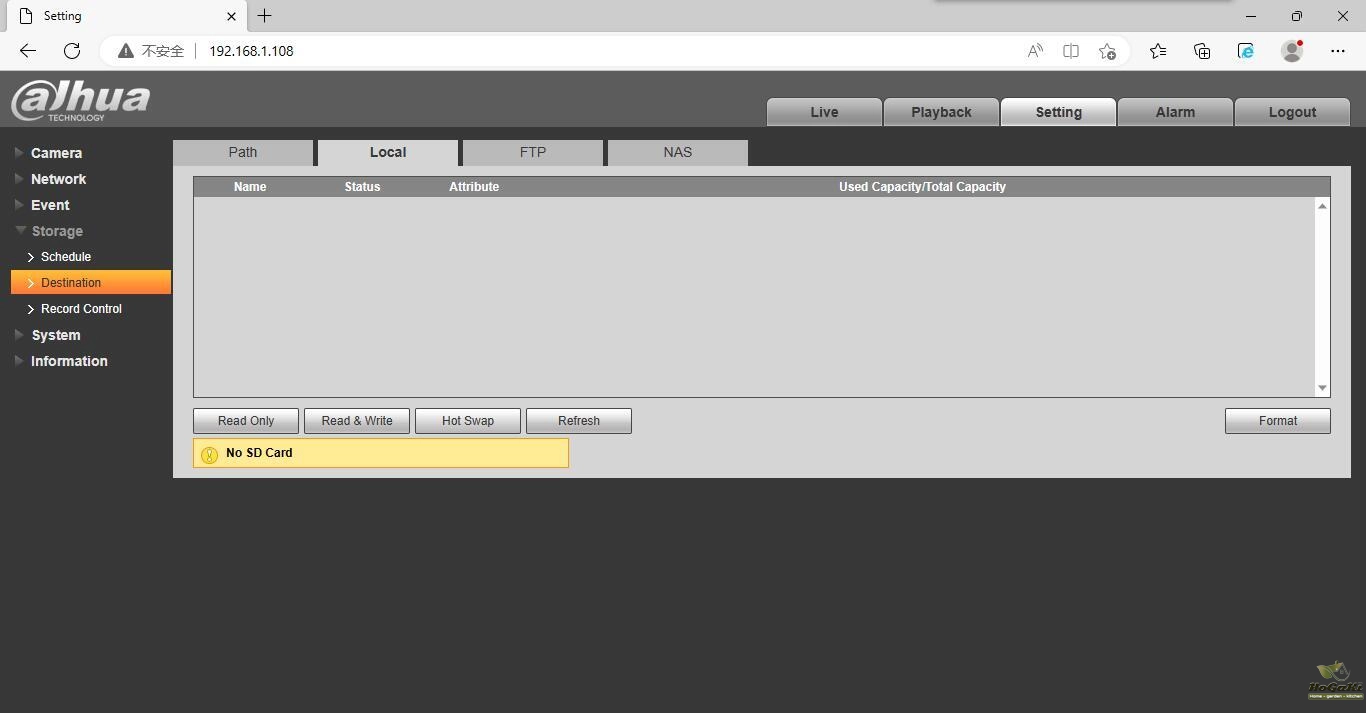
Task: Expand the Network menu section
Action: tap(58, 179)
